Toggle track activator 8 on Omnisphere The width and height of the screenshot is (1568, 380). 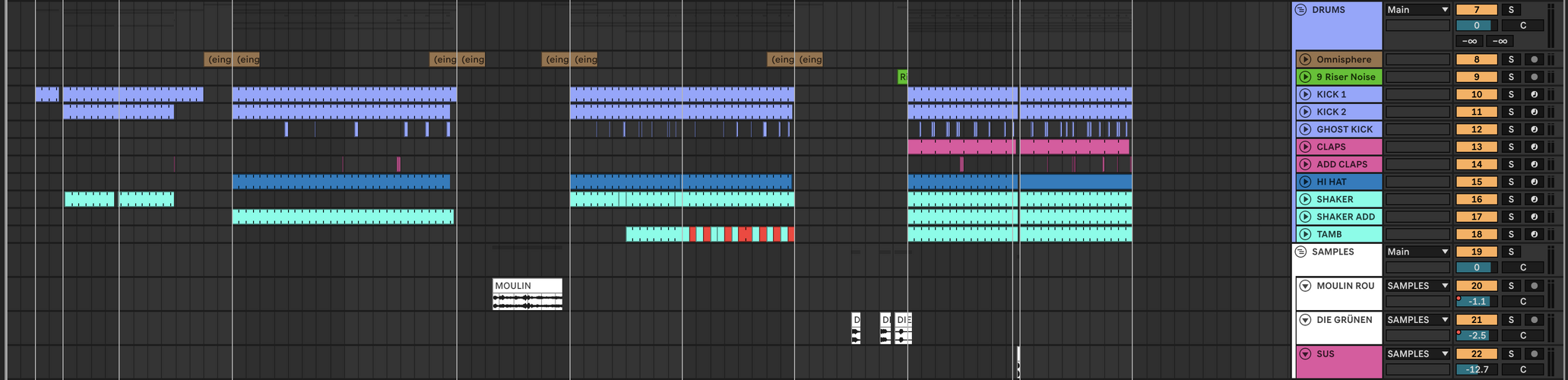point(1476,59)
